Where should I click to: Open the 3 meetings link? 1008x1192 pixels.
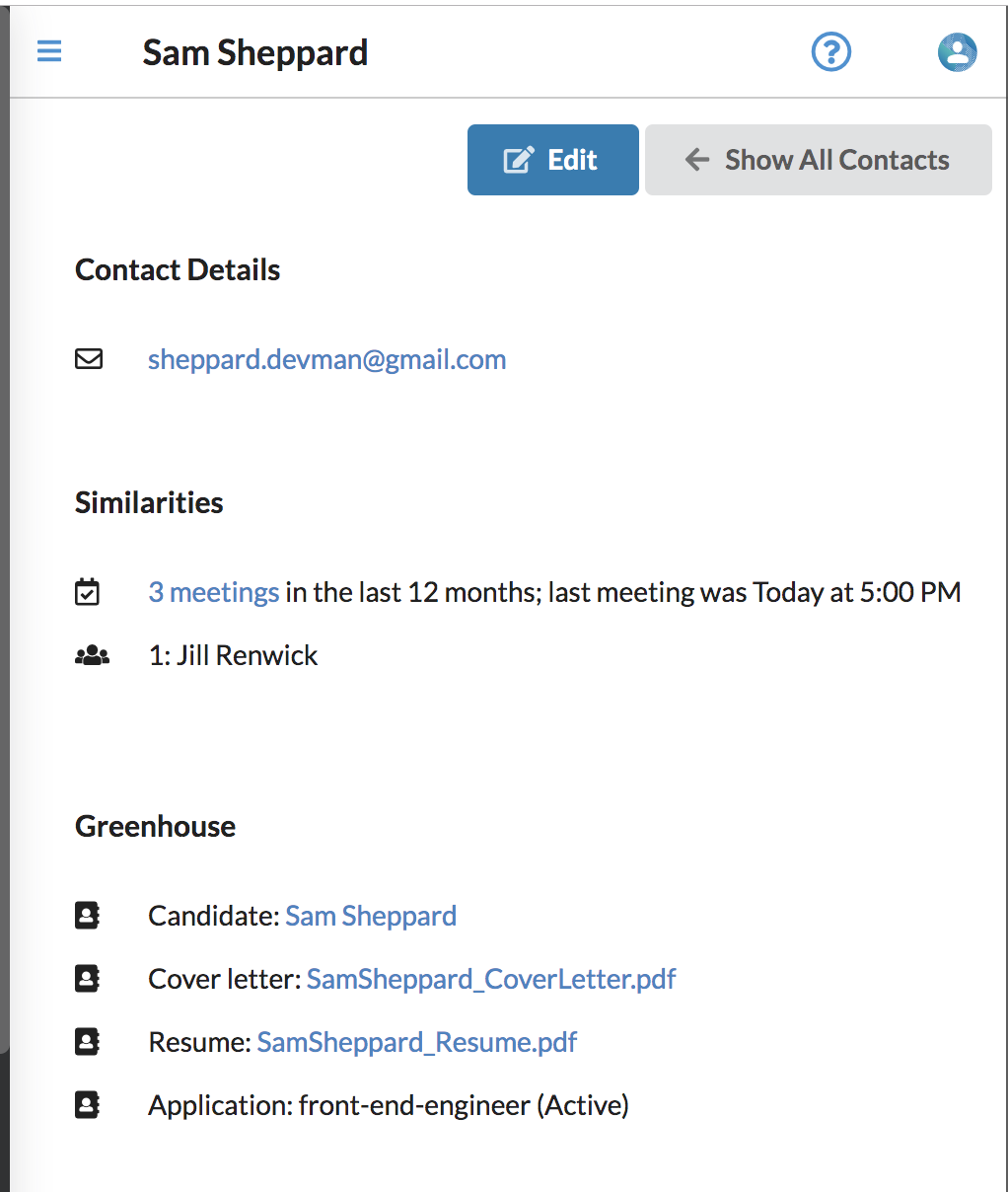point(214,592)
